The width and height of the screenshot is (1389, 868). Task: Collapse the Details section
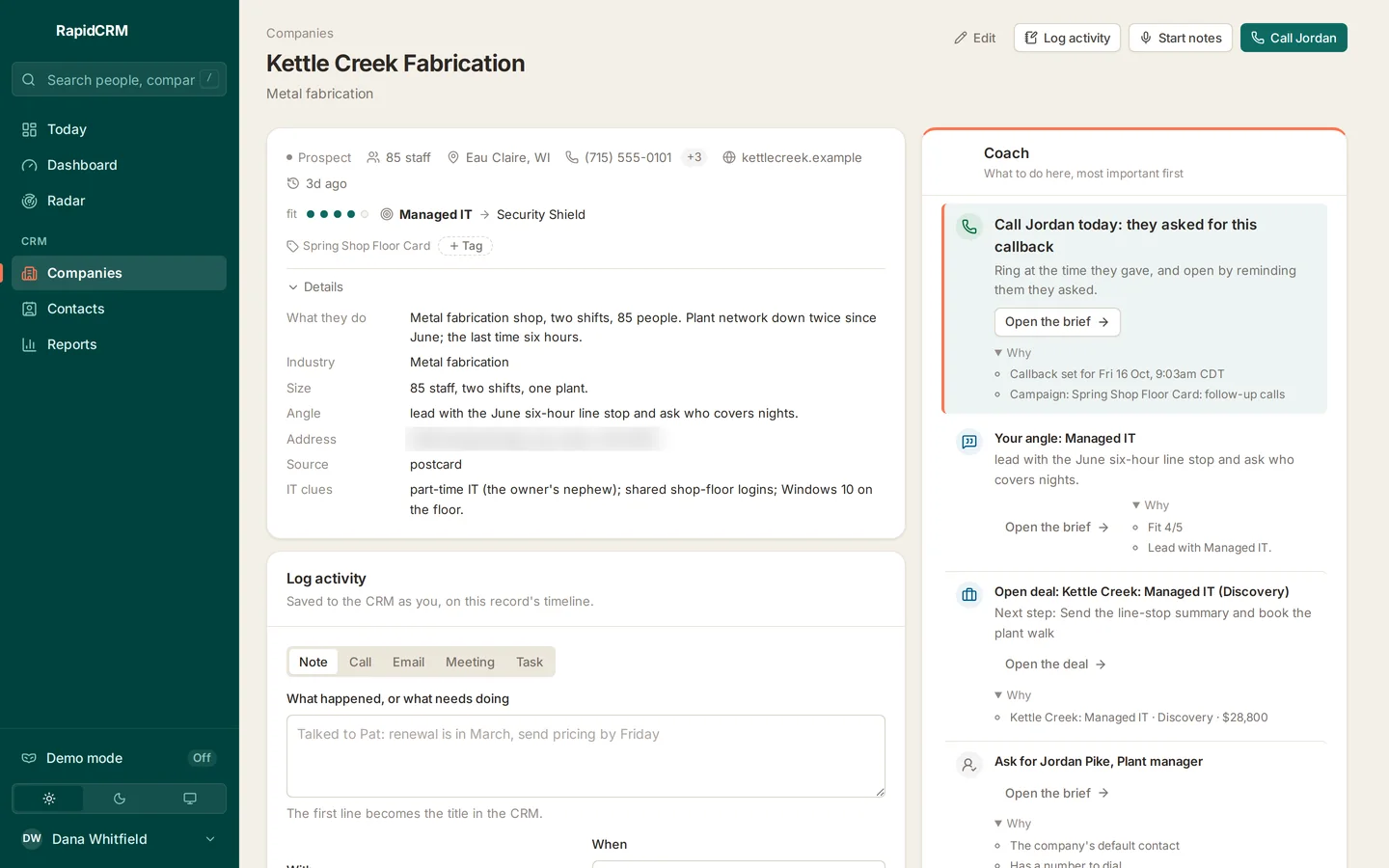pyautogui.click(x=315, y=286)
